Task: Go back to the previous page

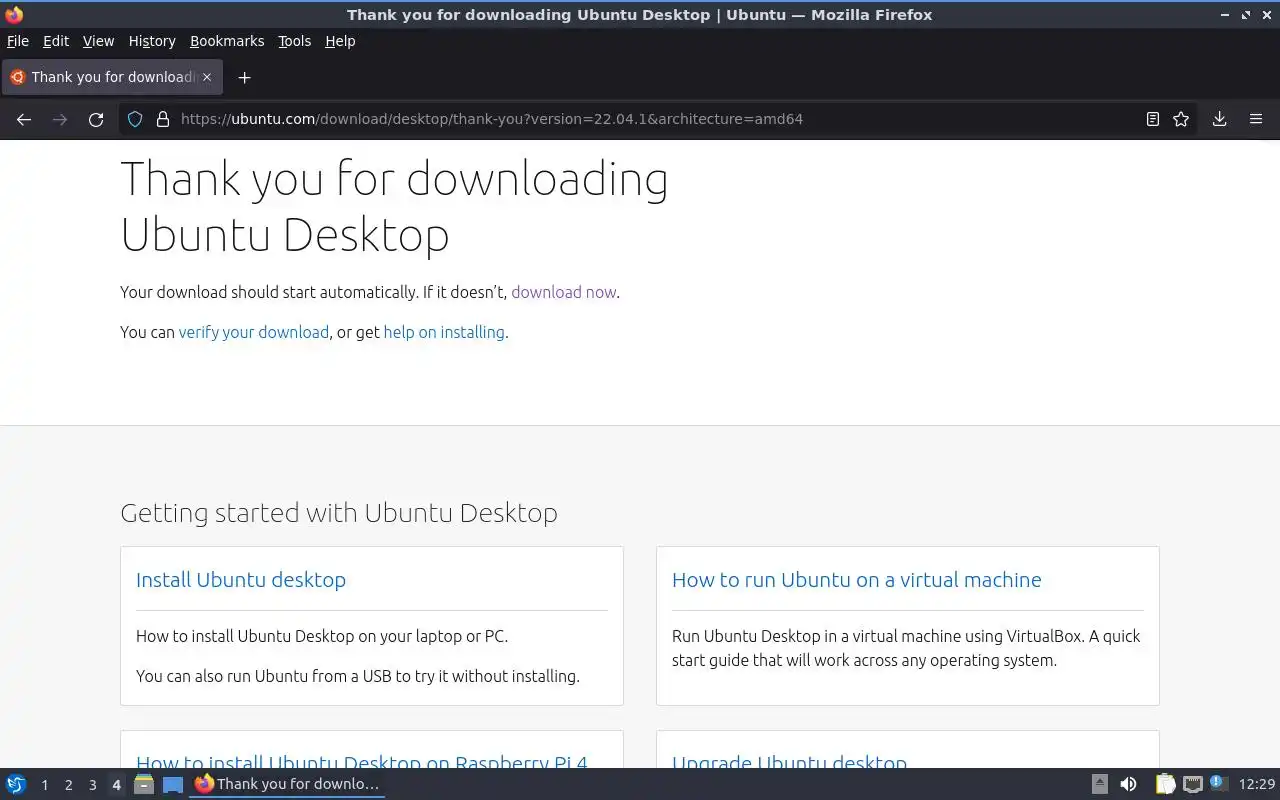Action: tap(24, 119)
